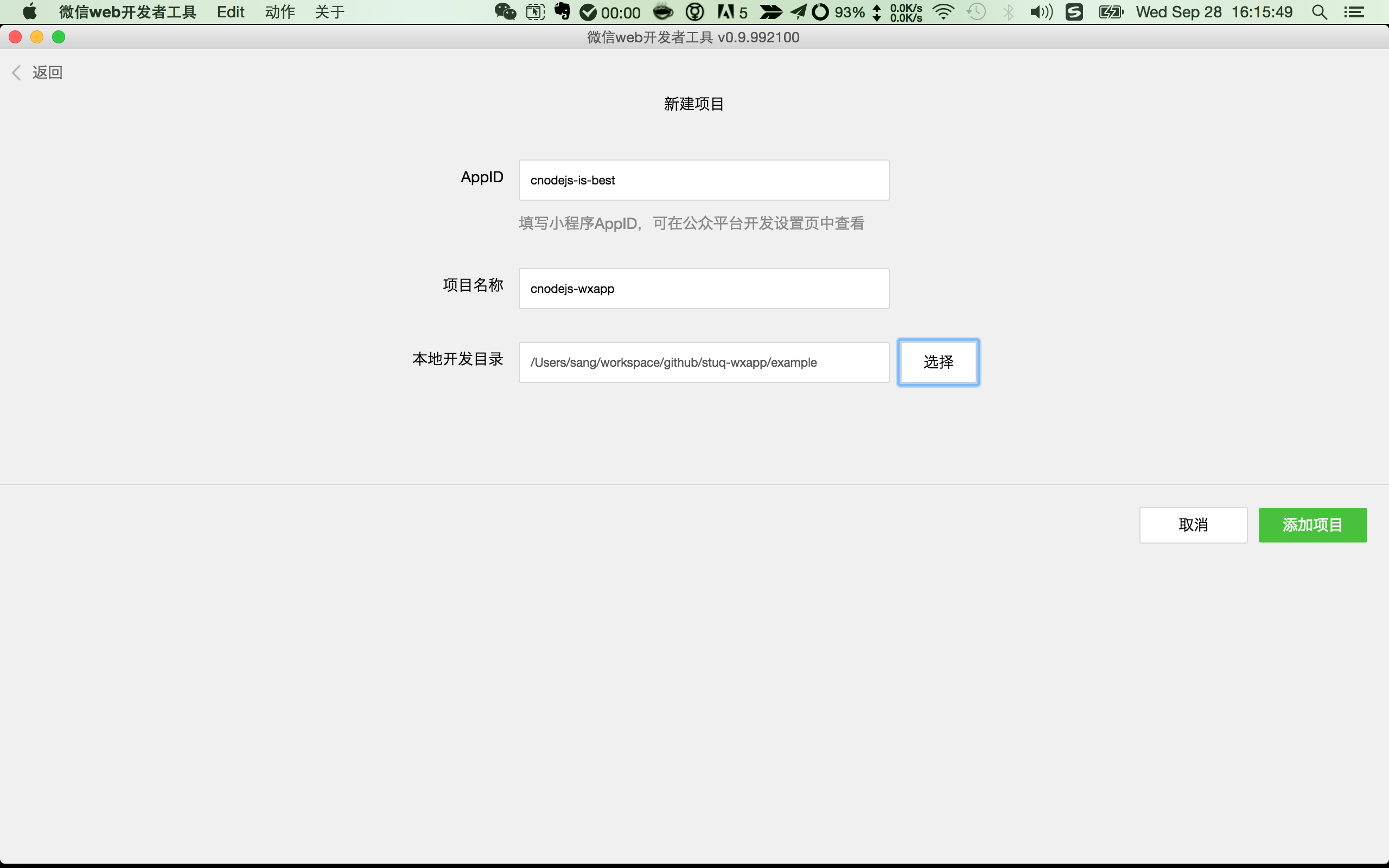Image resolution: width=1389 pixels, height=868 pixels.
Task: Open Notification Center list icon
Action: click(1354, 12)
